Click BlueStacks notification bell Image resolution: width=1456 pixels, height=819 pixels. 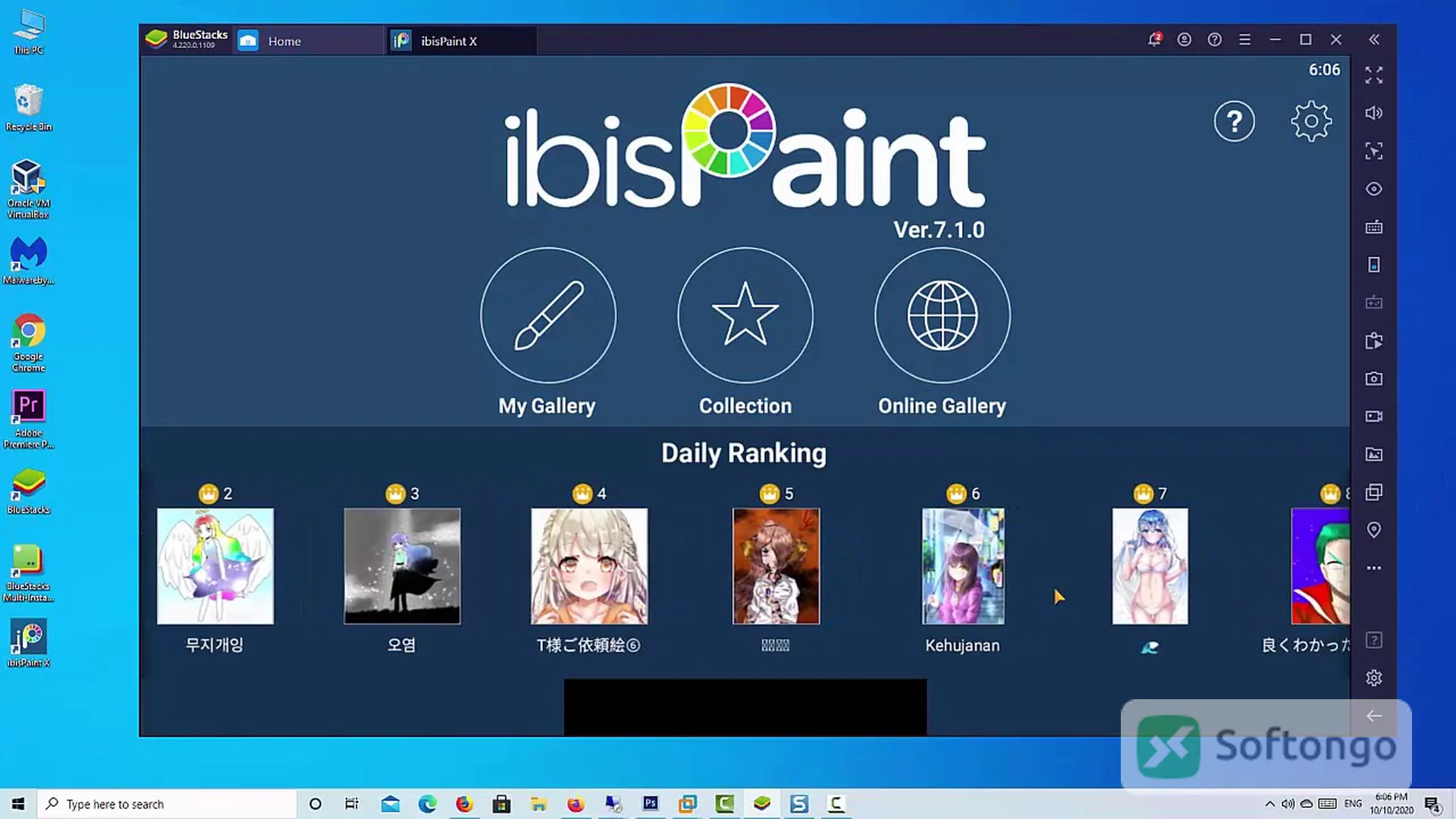coord(1154,39)
